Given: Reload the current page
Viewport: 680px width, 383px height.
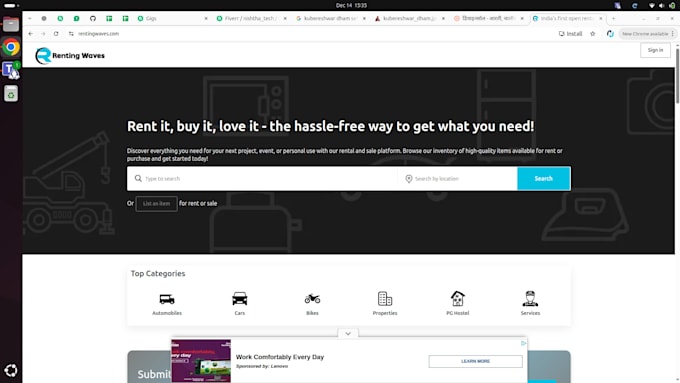Looking at the screenshot, I should coord(56,33).
